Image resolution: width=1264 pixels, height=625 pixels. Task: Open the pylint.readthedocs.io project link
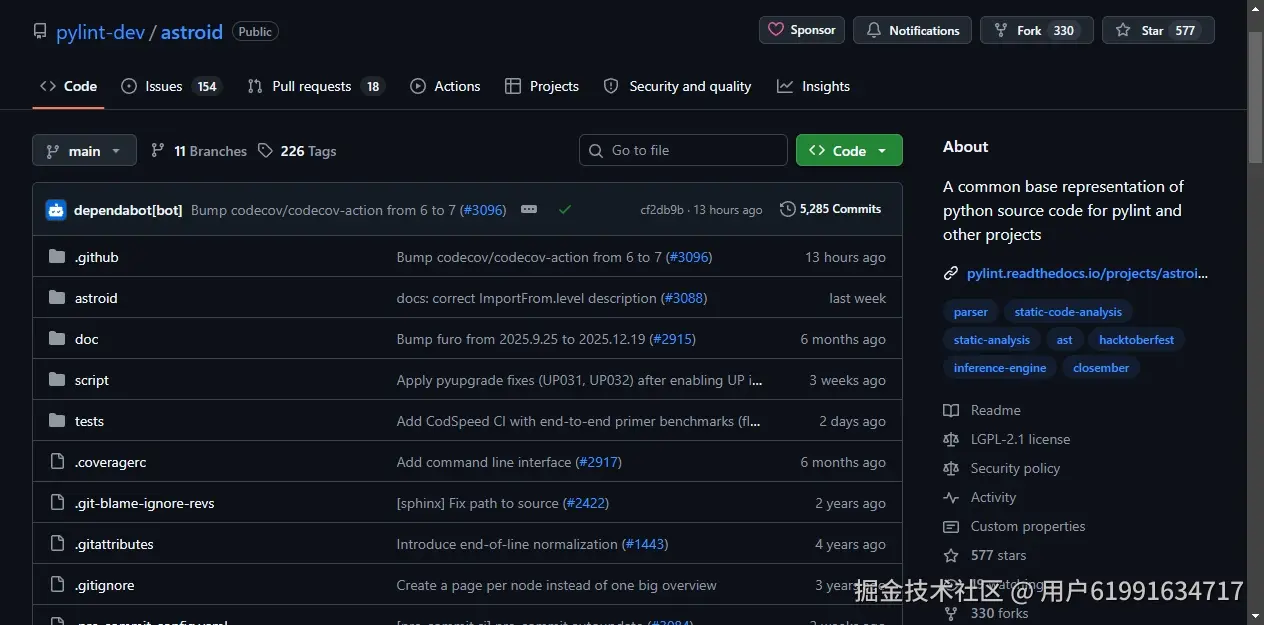[x=1087, y=273]
